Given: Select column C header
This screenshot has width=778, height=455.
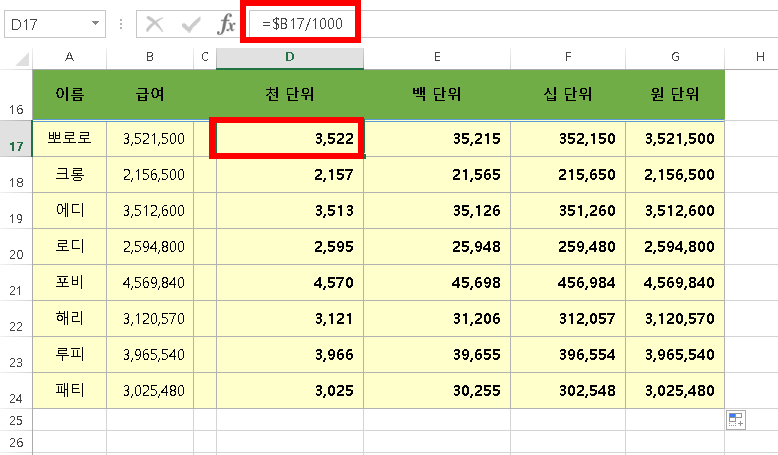Looking at the screenshot, I should click(205, 57).
